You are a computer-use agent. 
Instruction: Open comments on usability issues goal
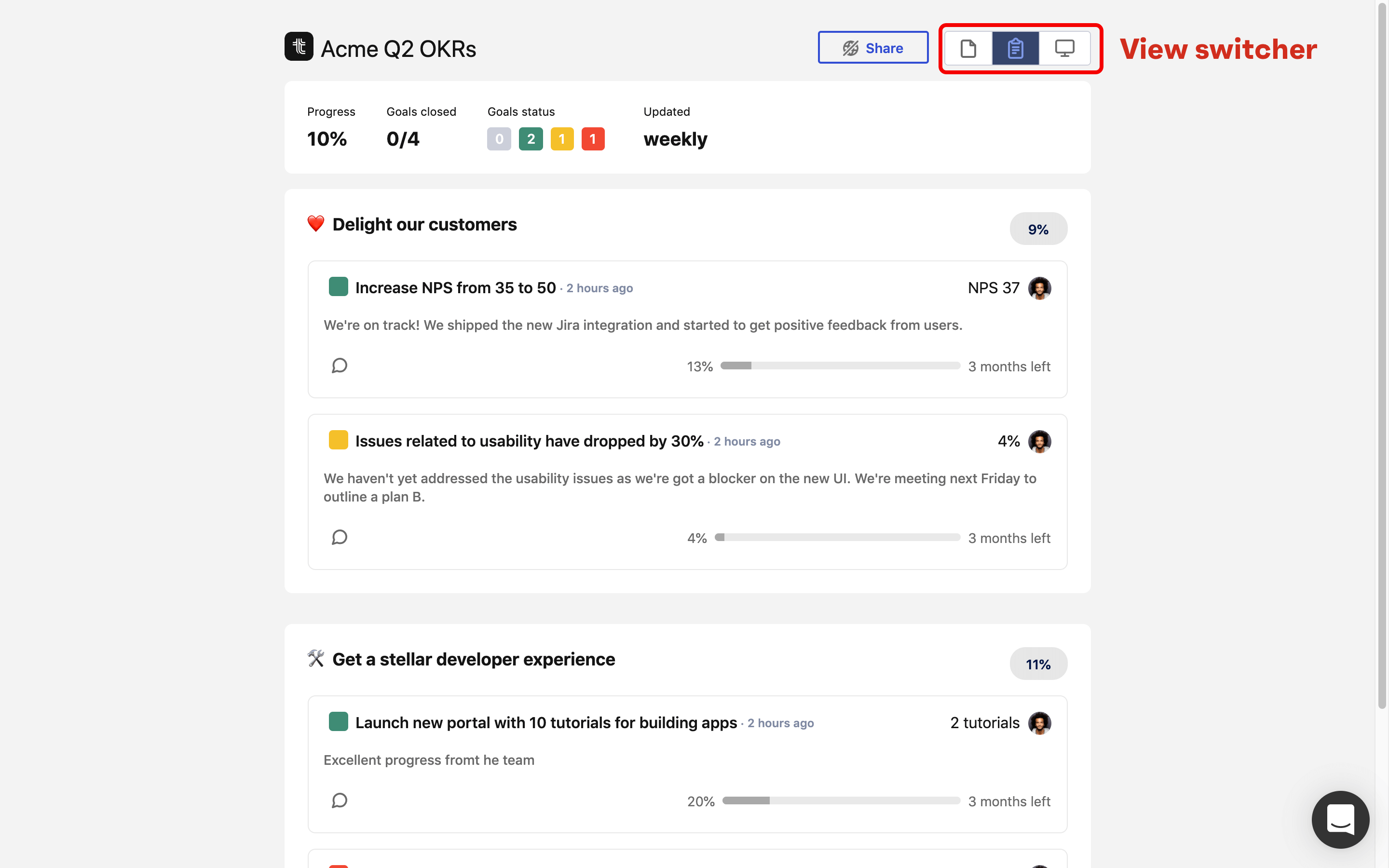(339, 537)
